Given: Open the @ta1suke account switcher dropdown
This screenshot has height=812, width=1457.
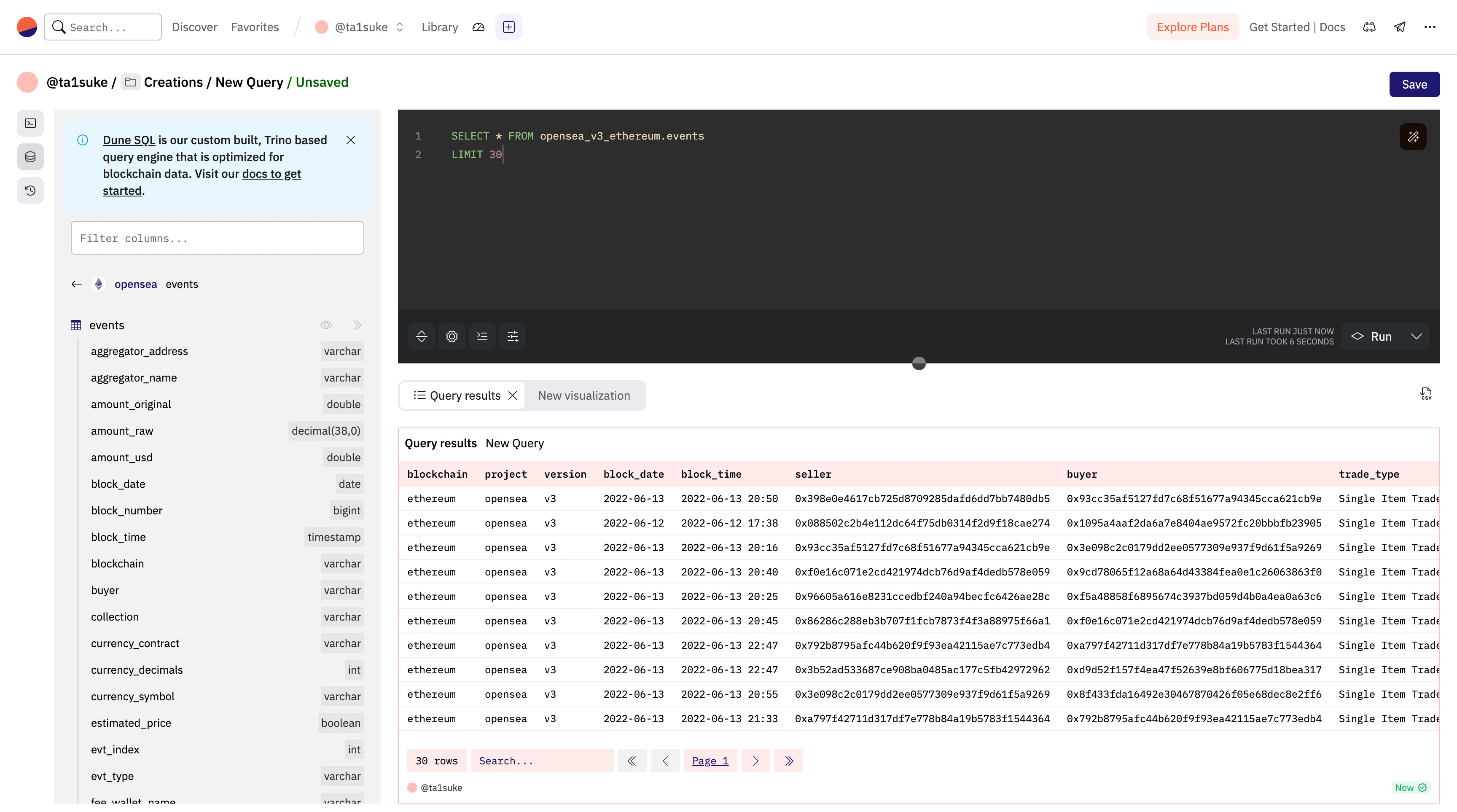Looking at the screenshot, I should point(359,27).
